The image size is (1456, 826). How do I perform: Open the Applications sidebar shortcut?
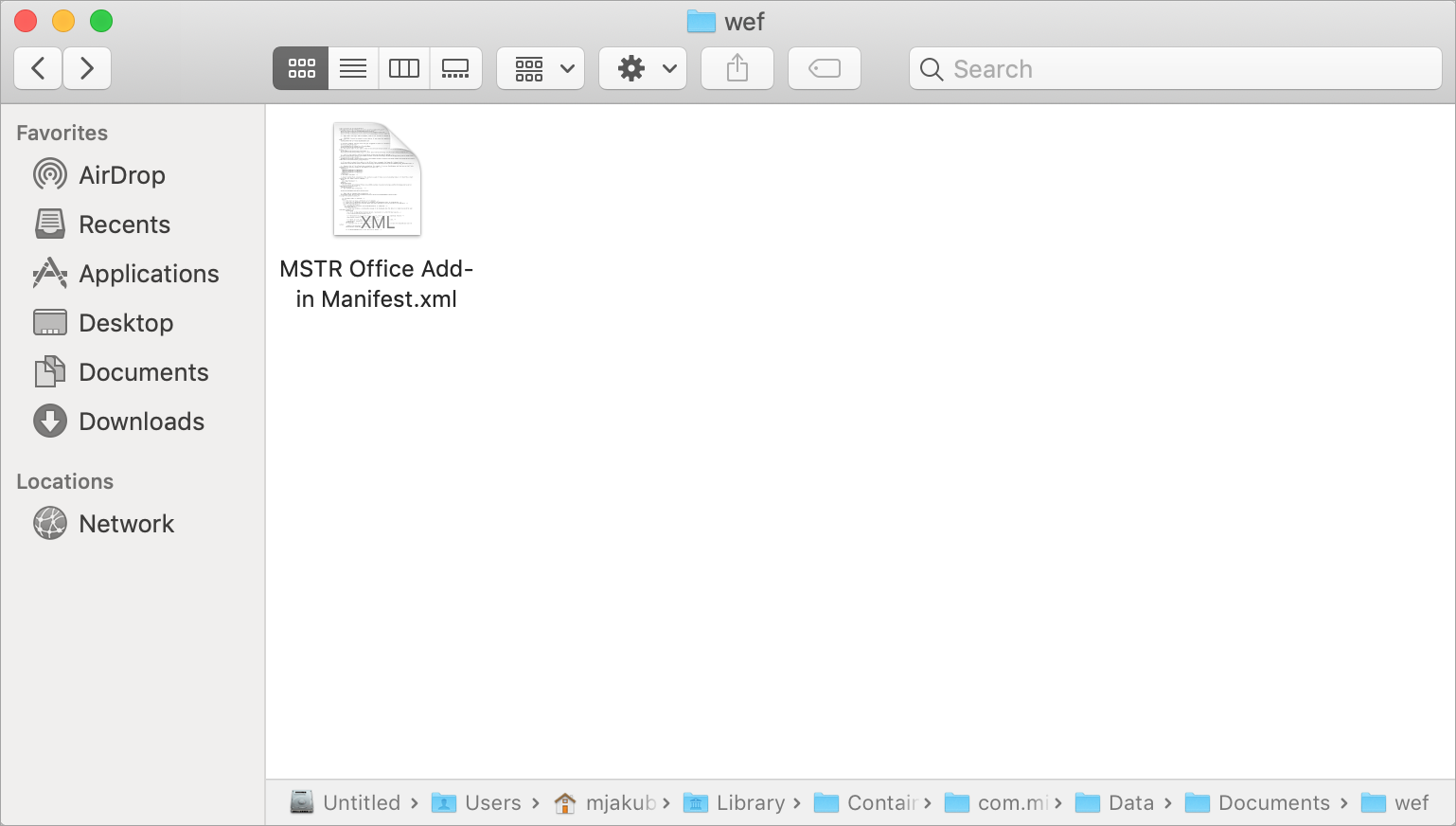[147, 273]
